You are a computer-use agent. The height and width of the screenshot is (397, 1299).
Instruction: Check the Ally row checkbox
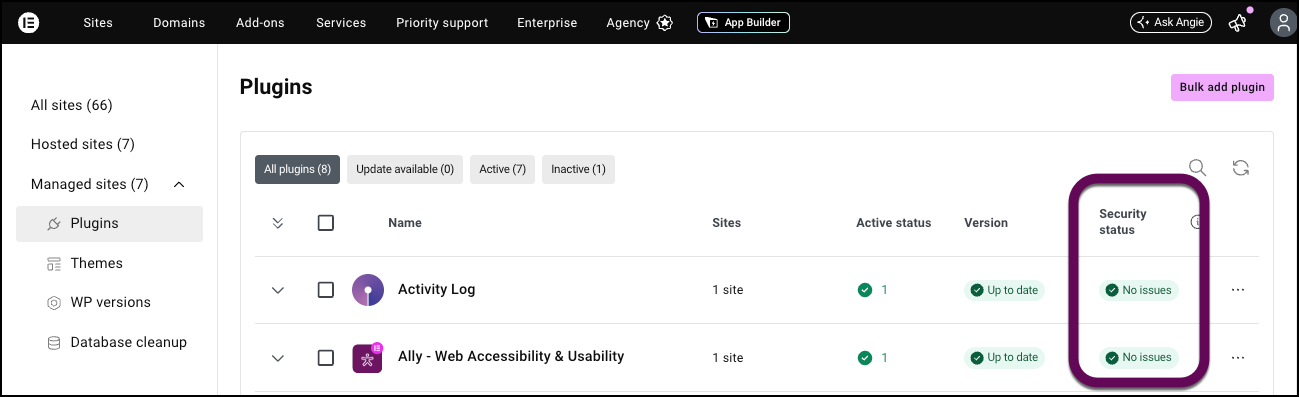(326, 357)
